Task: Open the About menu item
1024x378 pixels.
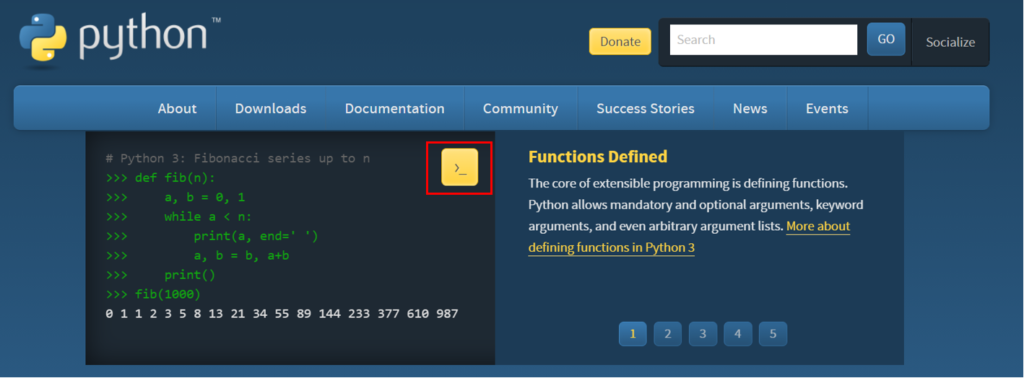Action: (x=177, y=108)
